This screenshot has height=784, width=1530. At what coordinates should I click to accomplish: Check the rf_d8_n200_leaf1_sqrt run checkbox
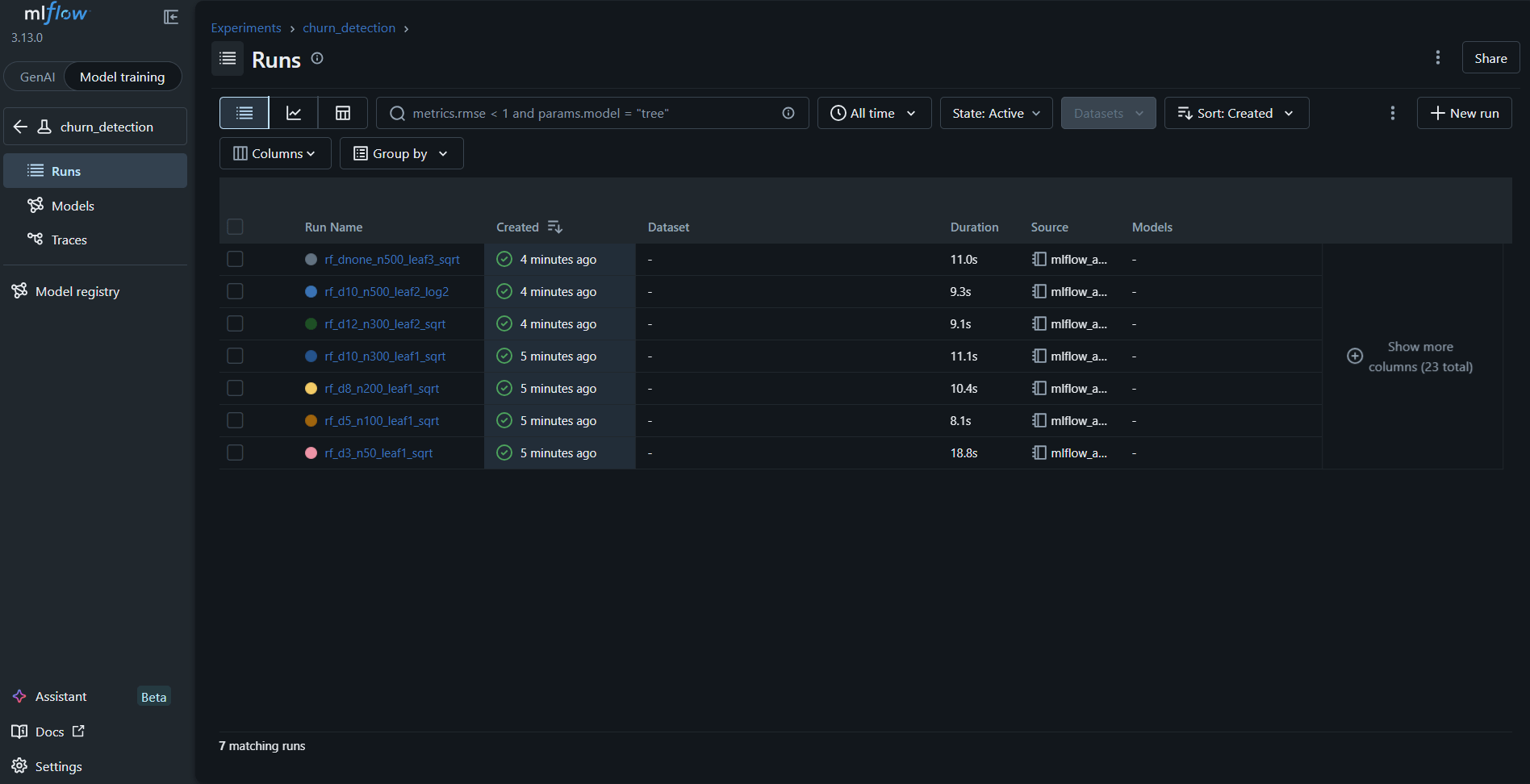tap(235, 388)
